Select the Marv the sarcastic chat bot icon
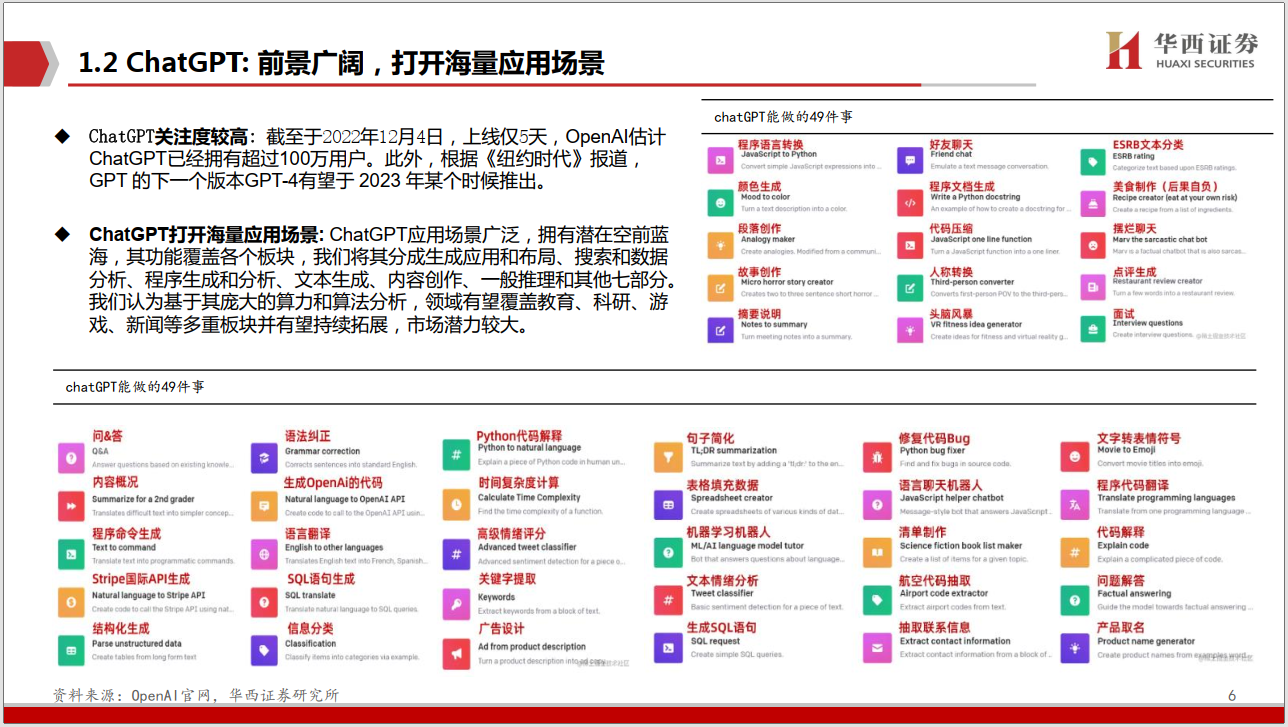 pos(1093,245)
